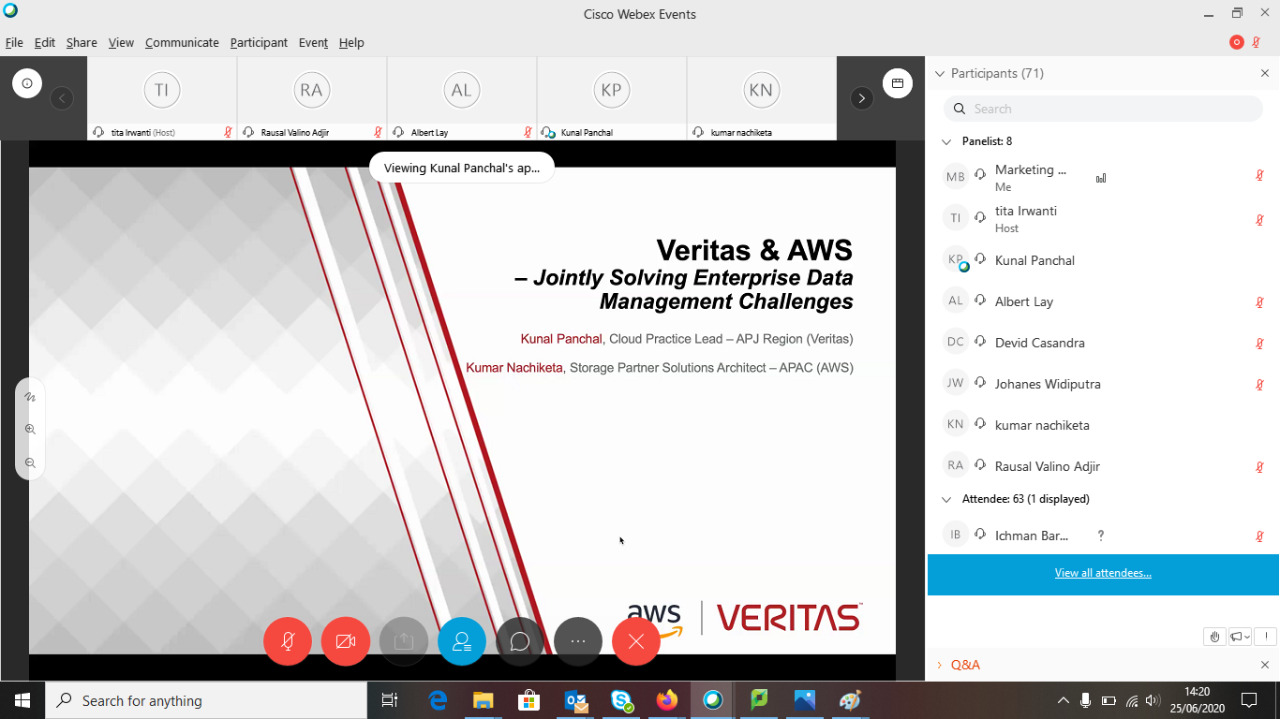Open the Event menu
Image resolution: width=1280 pixels, height=719 pixels.
tap(313, 43)
